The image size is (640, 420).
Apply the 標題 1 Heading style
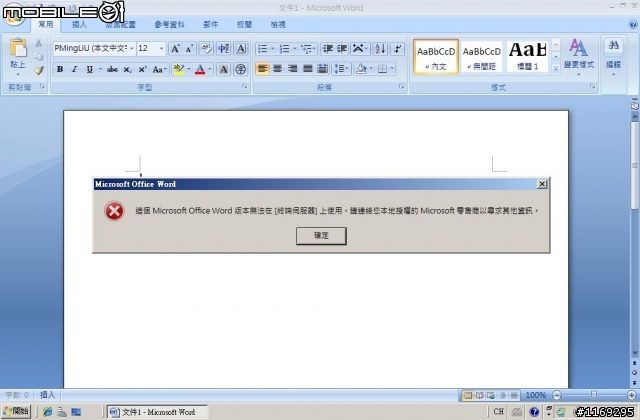[527, 57]
